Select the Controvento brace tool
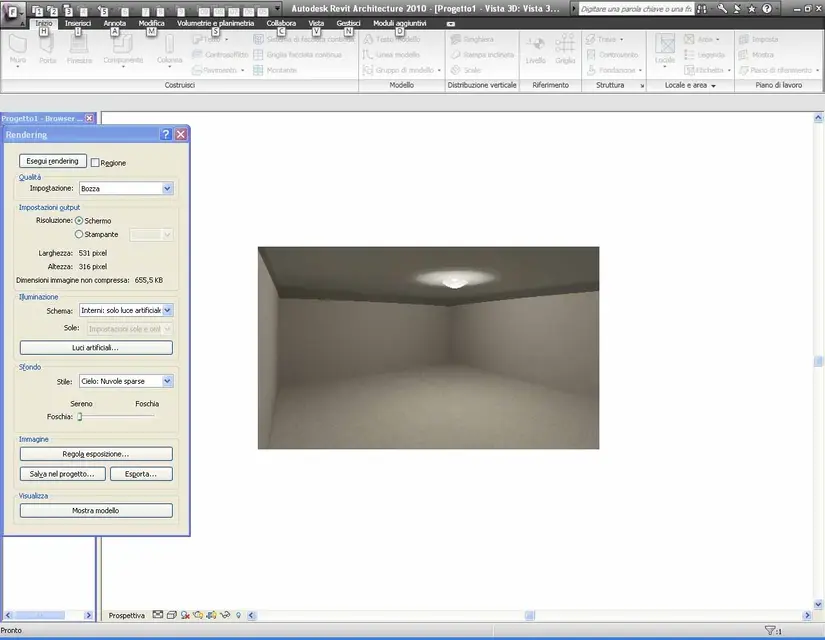The width and height of the screenshot is (825, 640). [x=612, y=55]
